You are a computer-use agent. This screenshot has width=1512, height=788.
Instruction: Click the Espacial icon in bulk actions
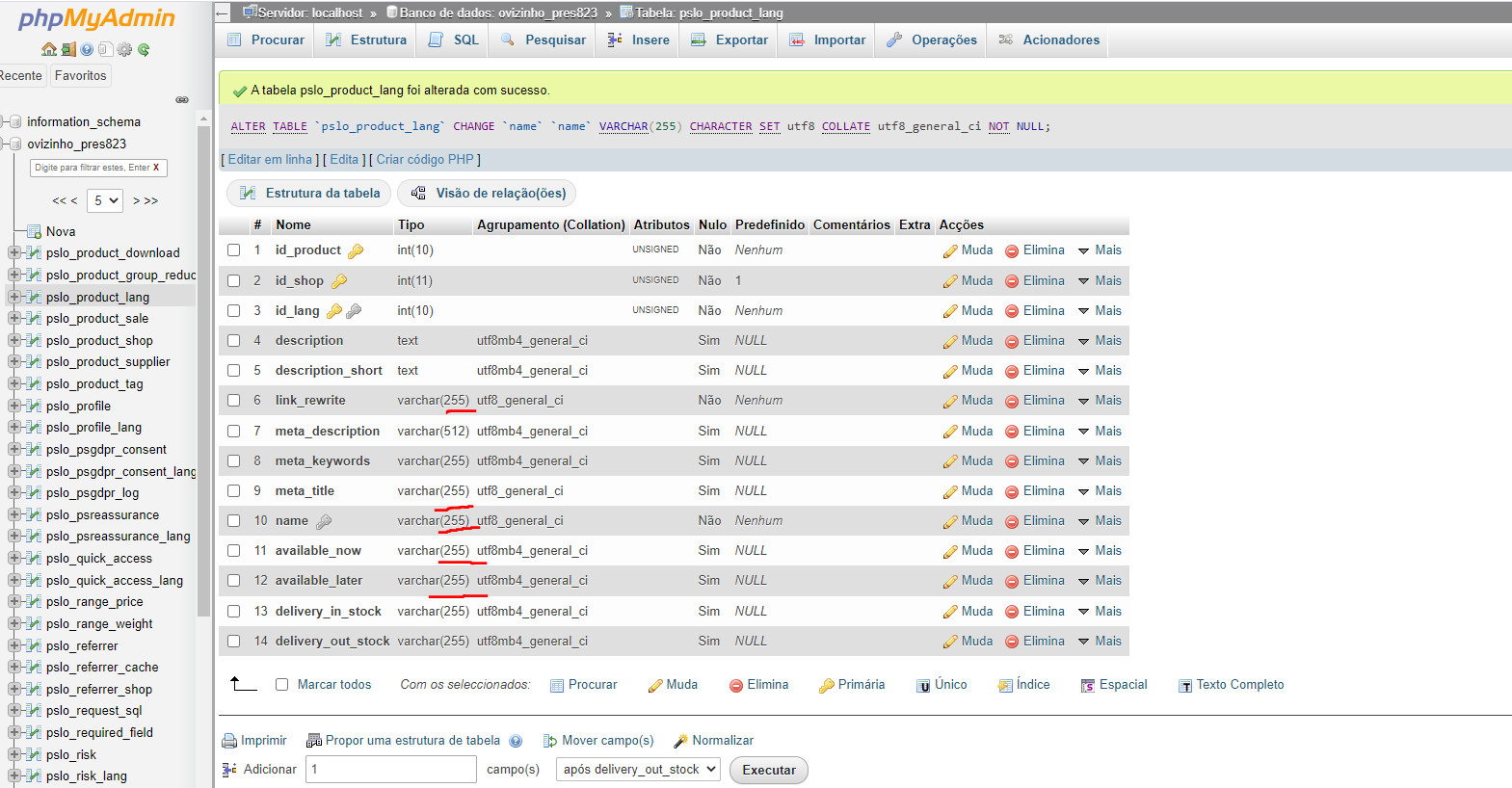1088,686
